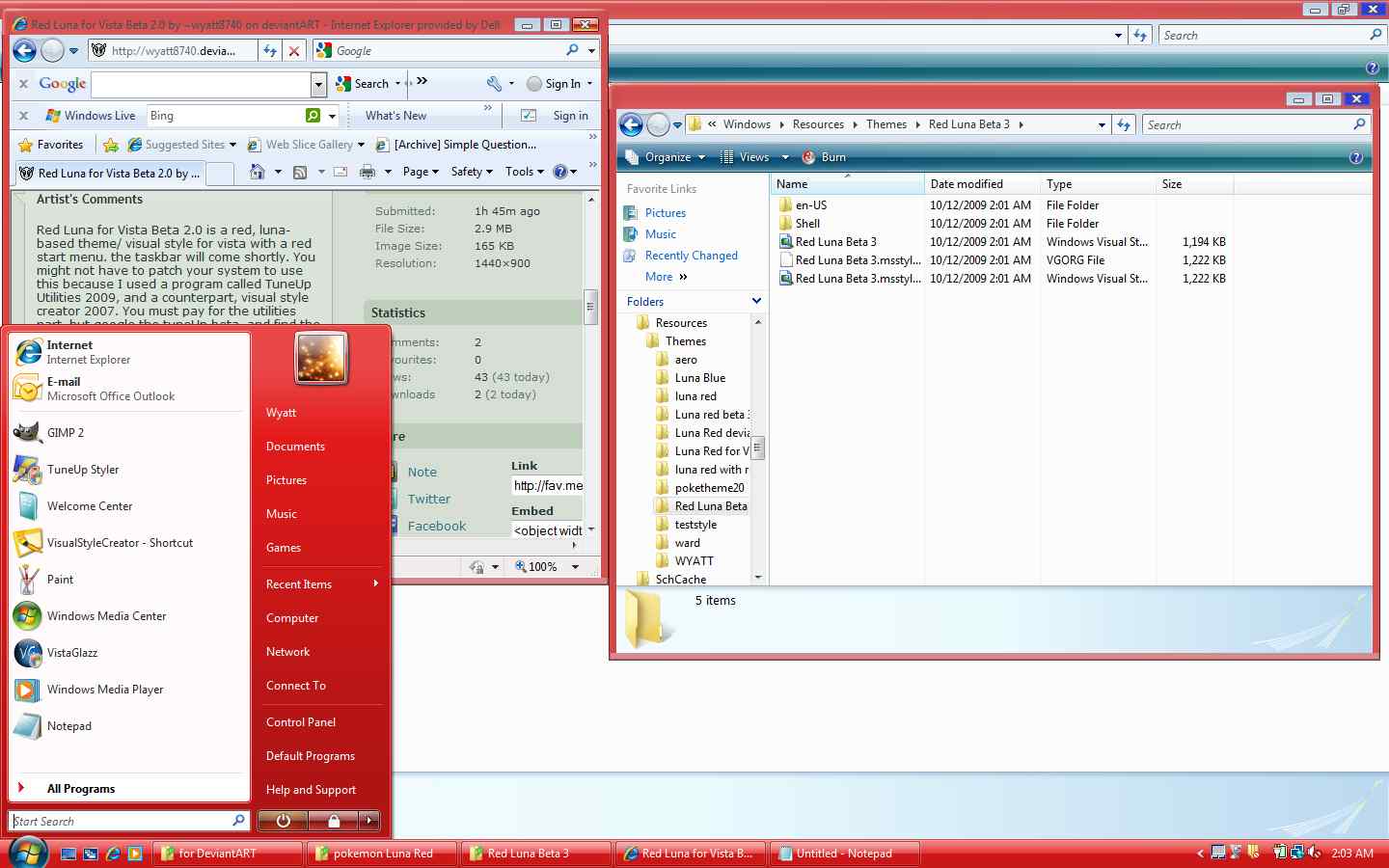Viewport: 1389px width, 868px height.
Task: Expand the Recent Items submenu arrow
Action: 375,583
